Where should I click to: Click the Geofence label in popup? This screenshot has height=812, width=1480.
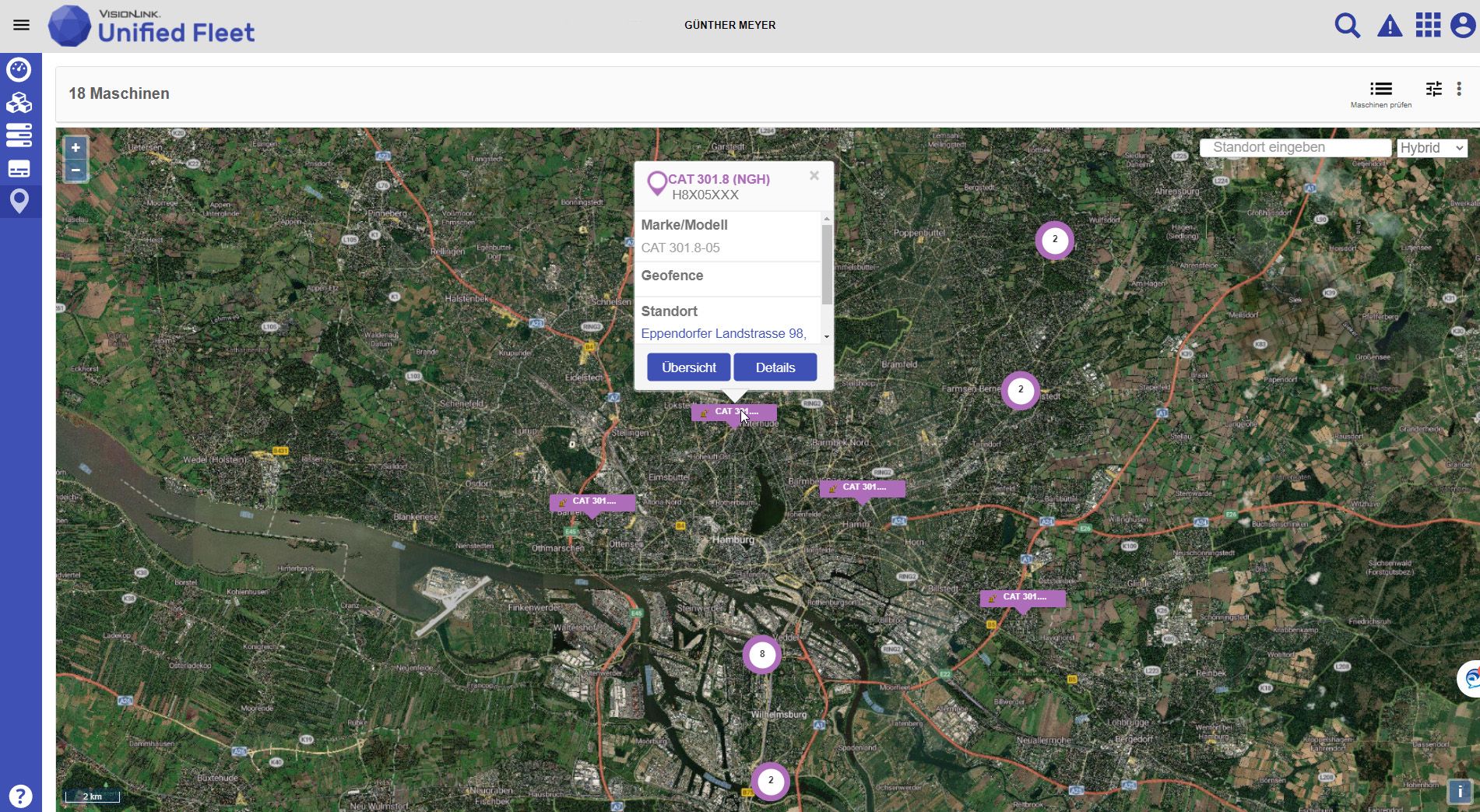pyautogui.click(x=672, y=276)
